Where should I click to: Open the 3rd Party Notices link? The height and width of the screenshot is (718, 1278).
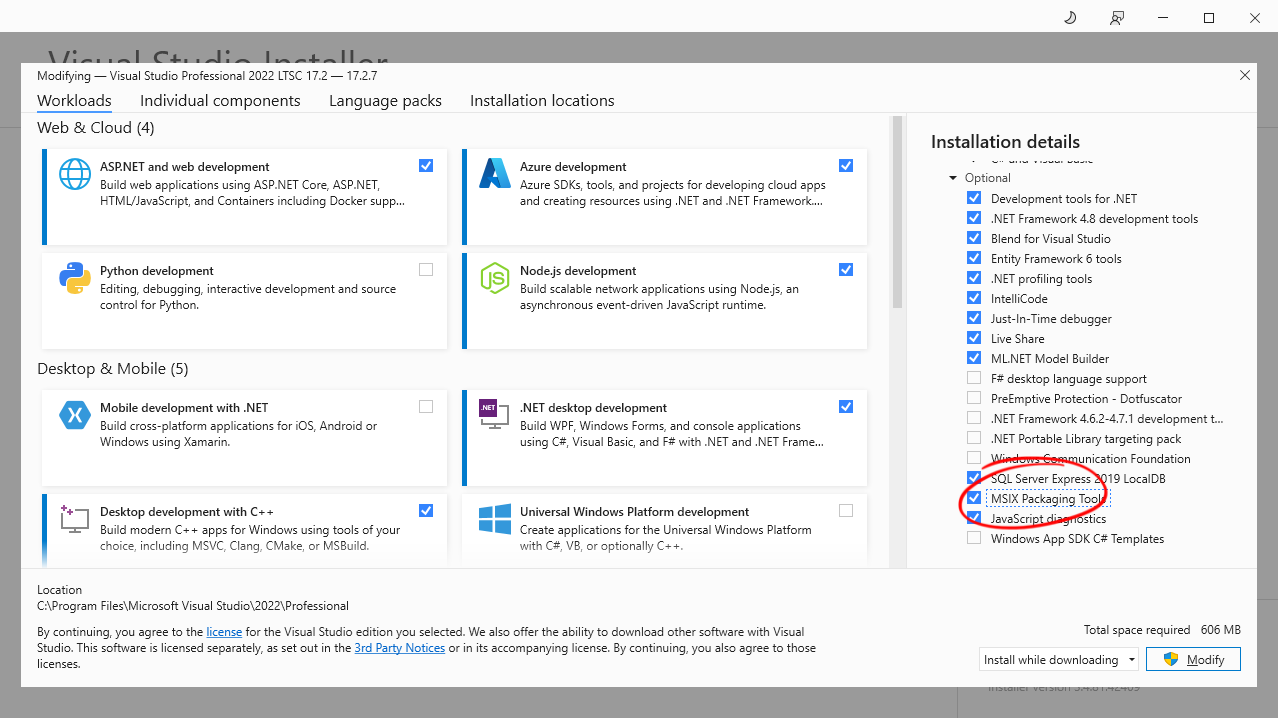(400, 648)
